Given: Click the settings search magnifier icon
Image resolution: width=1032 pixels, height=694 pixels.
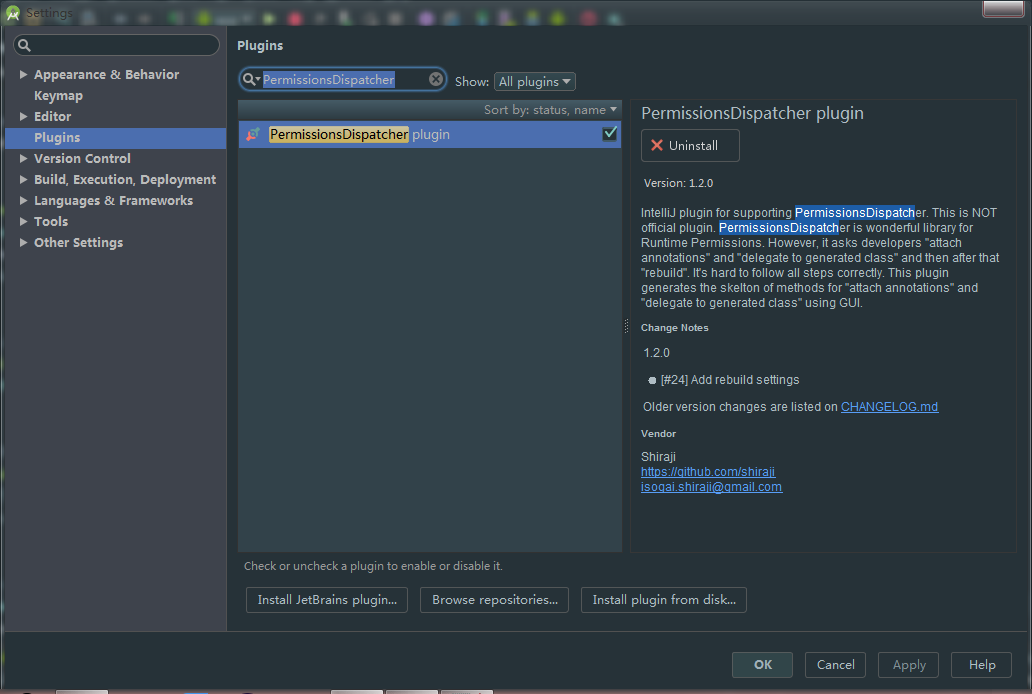Looking at the screenshot, I should (x=24, y=46).
